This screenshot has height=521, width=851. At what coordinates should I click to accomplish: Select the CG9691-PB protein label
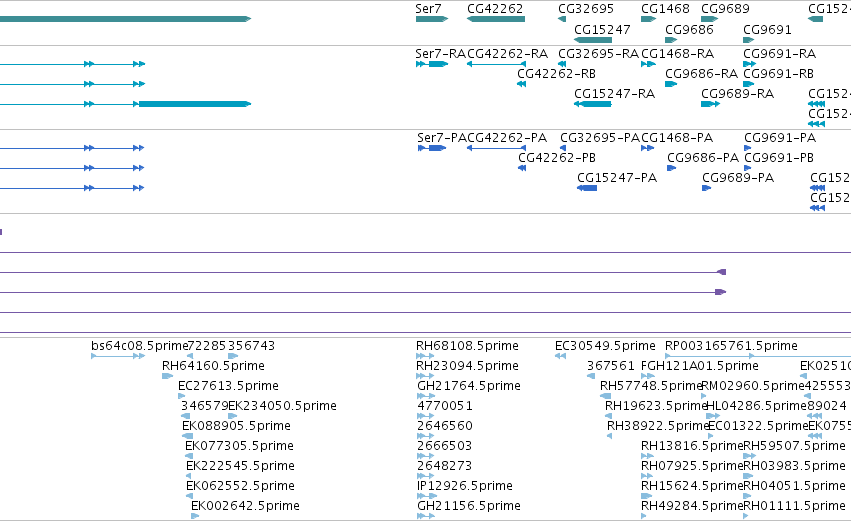779,158
